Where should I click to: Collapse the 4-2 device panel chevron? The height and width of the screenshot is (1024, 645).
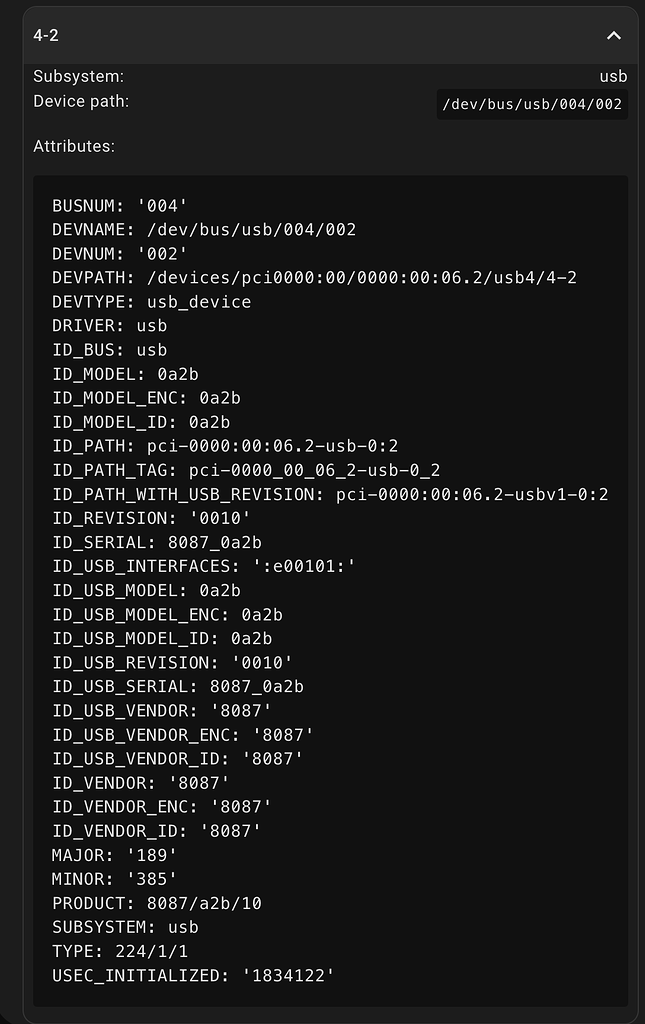click(x=614, y=34)
